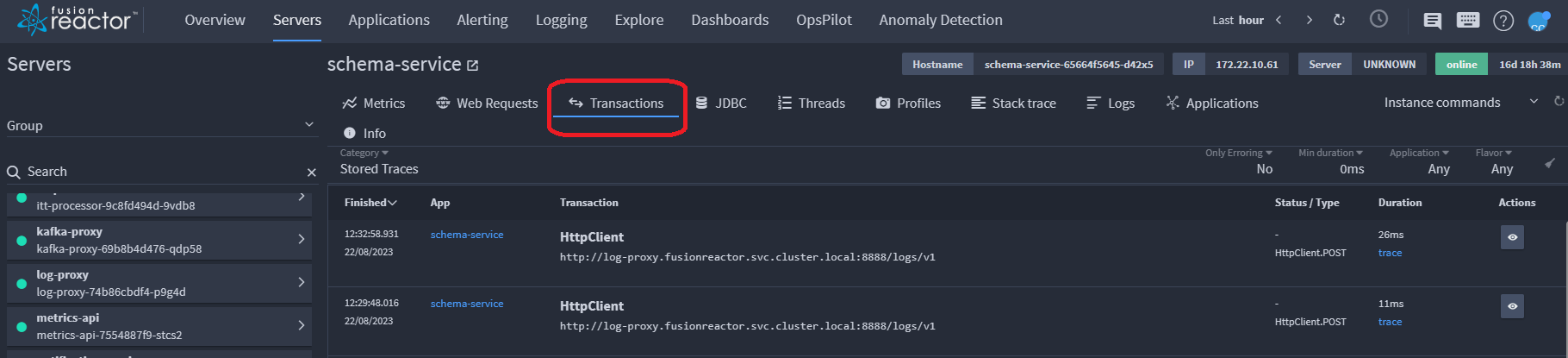This screenshot has height=358, width=1568.
Task: View details eye icon for 12:32:58.931 transaction
Action: [x=1512, y=237]
